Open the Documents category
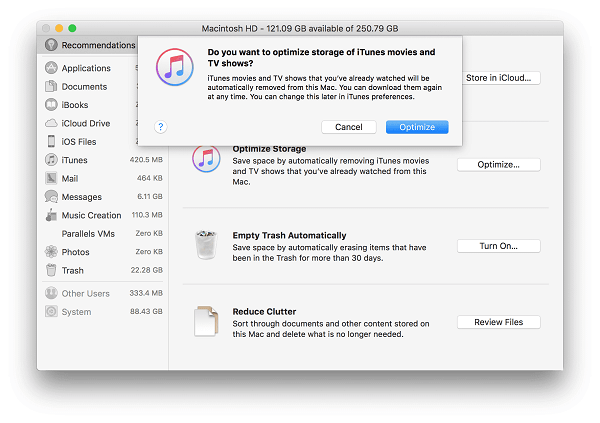The image size is (600, 423). (x=84, y=87)
